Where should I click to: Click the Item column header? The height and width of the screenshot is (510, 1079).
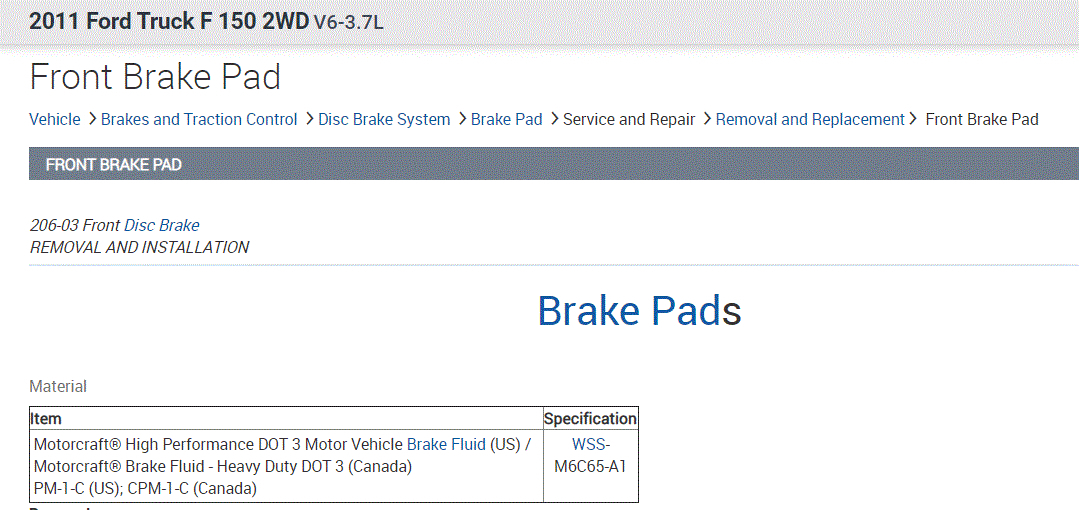tap(47, 419)
